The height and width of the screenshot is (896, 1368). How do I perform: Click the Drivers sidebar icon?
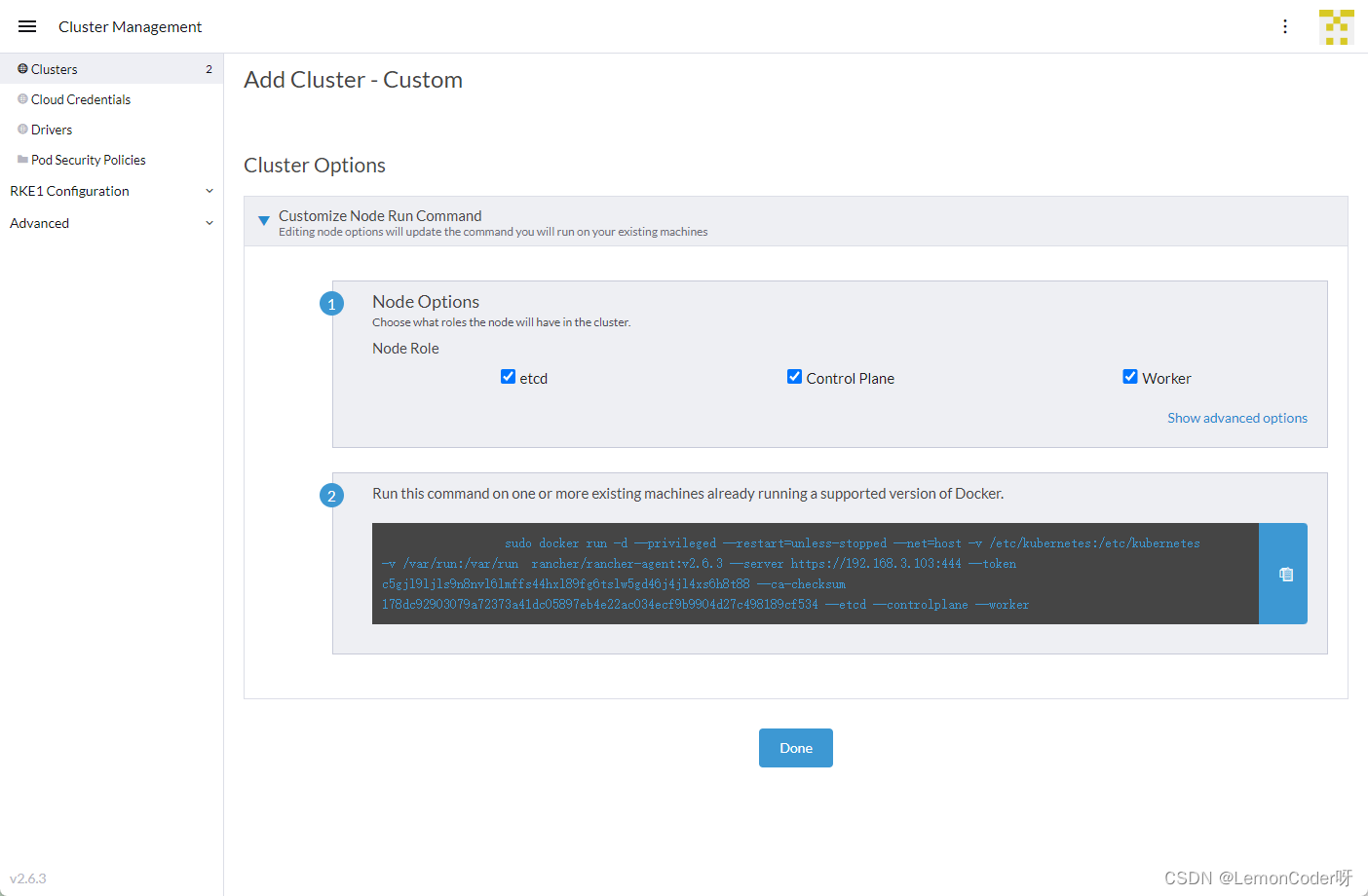22,130
